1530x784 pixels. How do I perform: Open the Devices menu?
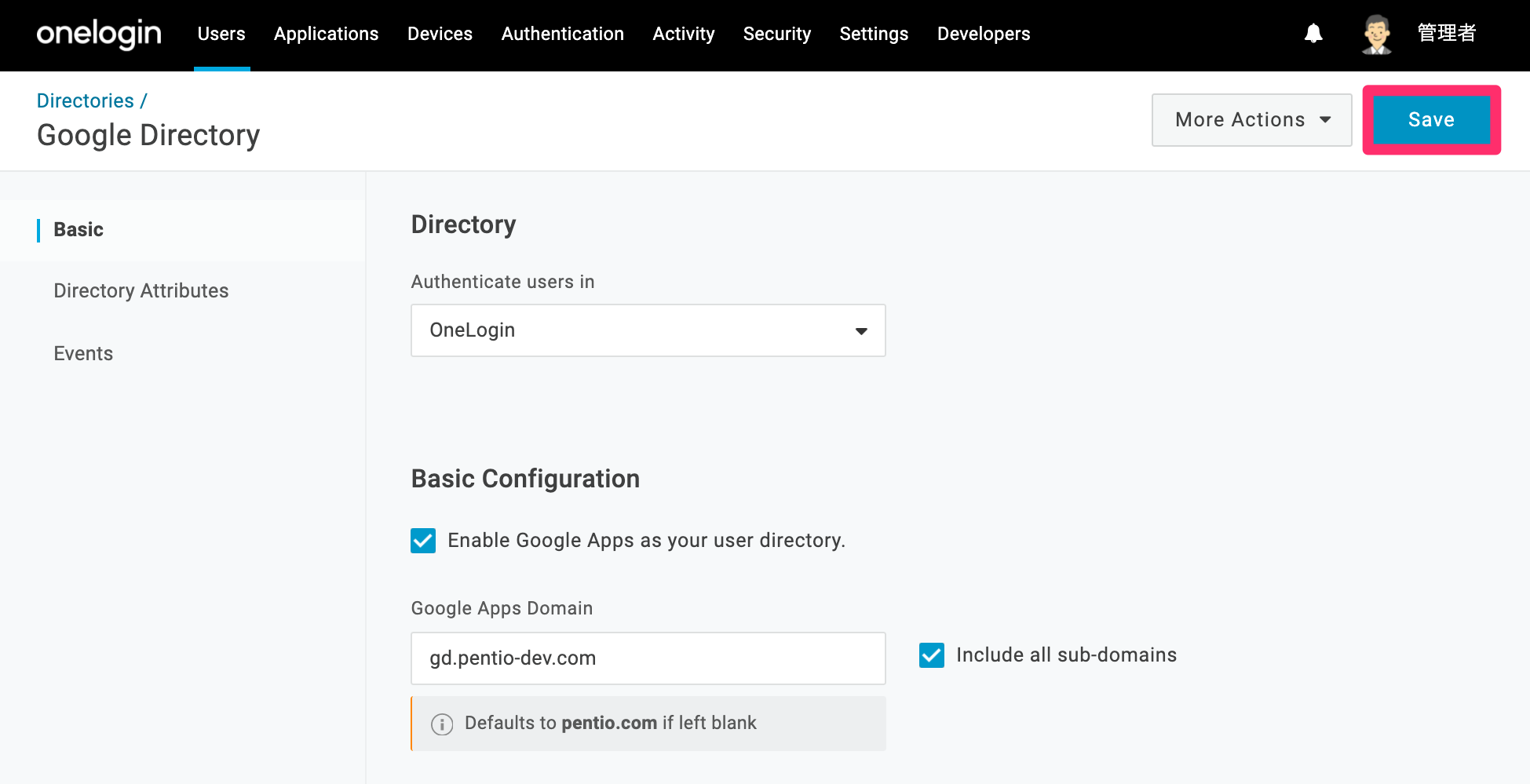tap(440, 34)
